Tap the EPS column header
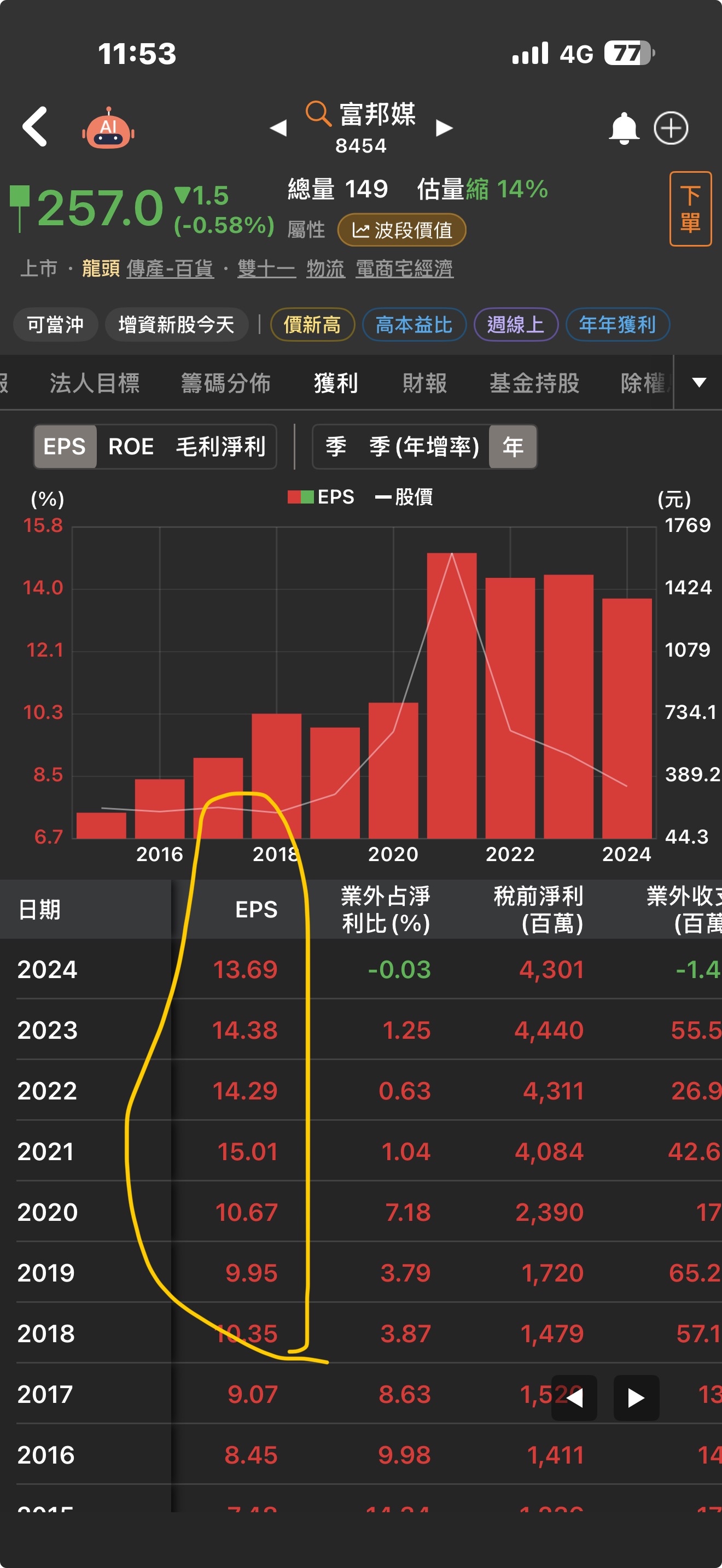Screen dimensions: 722x1568 [257, 909]
